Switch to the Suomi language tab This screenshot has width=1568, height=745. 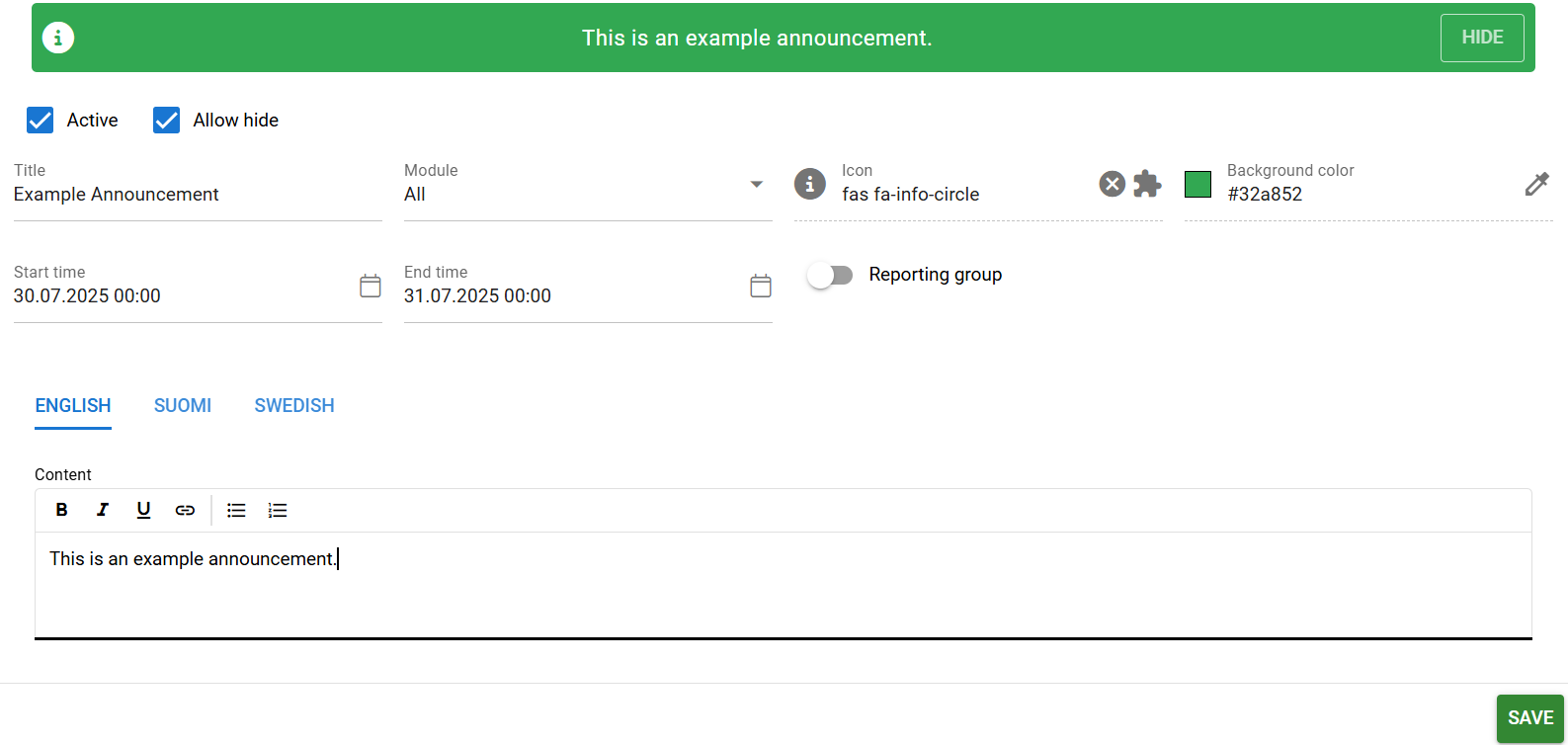click(183, 406)
